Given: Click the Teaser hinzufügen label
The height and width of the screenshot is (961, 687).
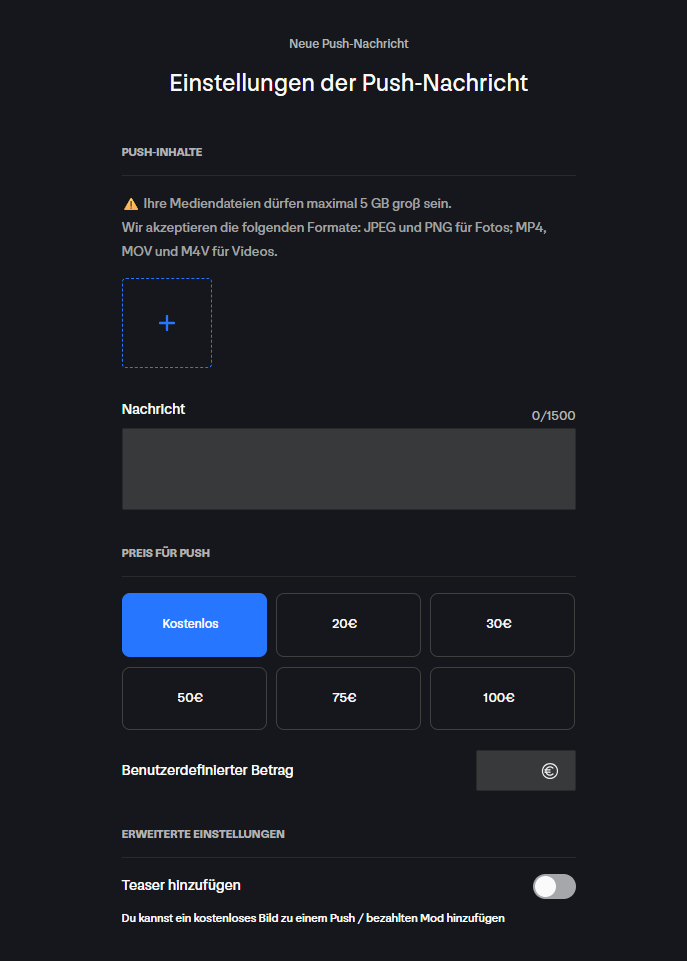Looking at the screenshot, I should 181,885.
